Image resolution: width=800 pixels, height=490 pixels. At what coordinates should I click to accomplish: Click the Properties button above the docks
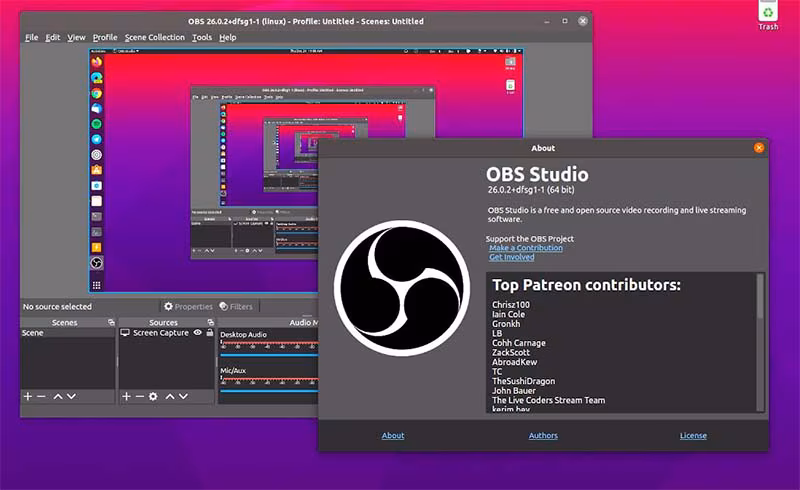tap(188, 306)
